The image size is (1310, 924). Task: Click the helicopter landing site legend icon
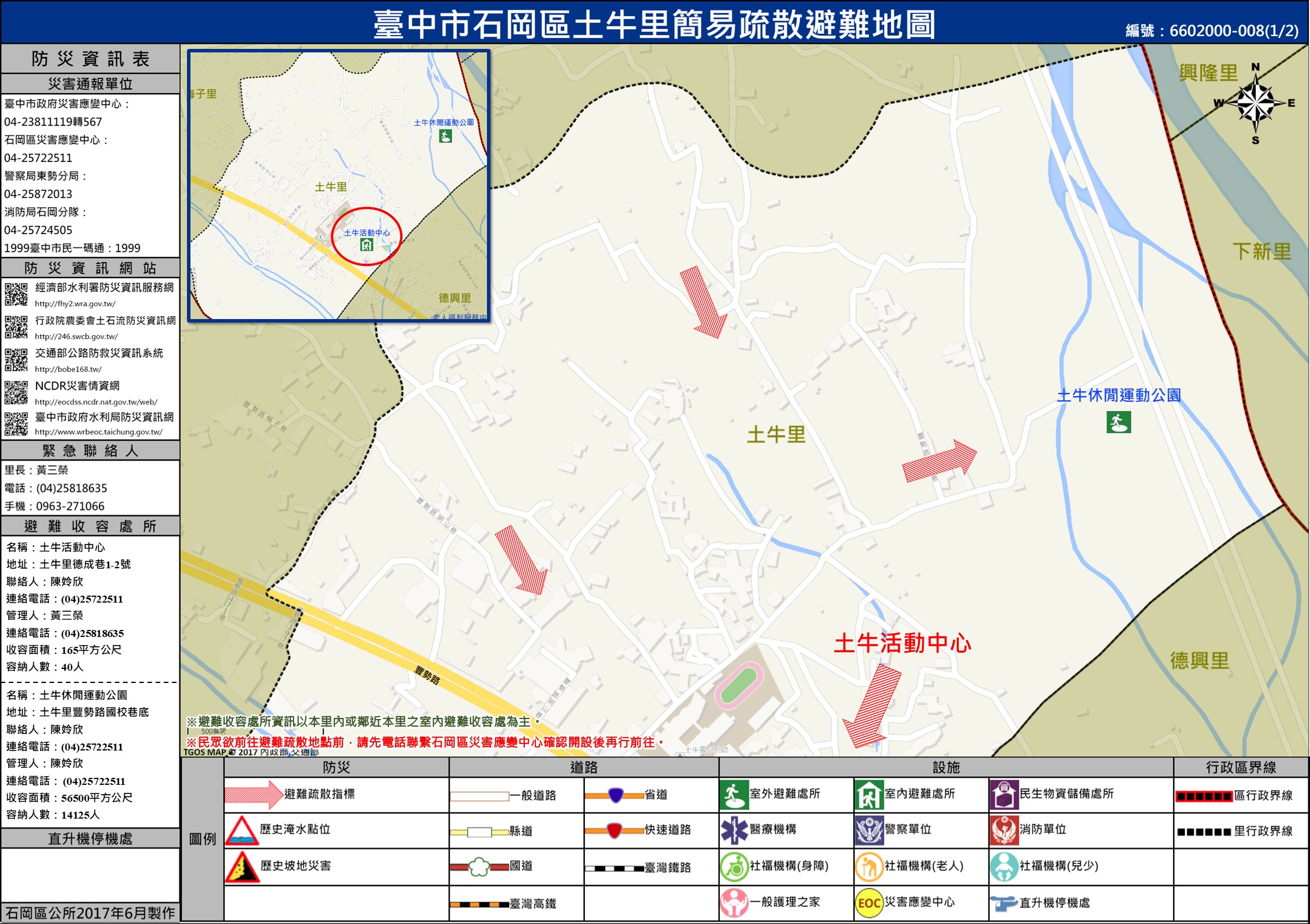tap(1004, 904)
